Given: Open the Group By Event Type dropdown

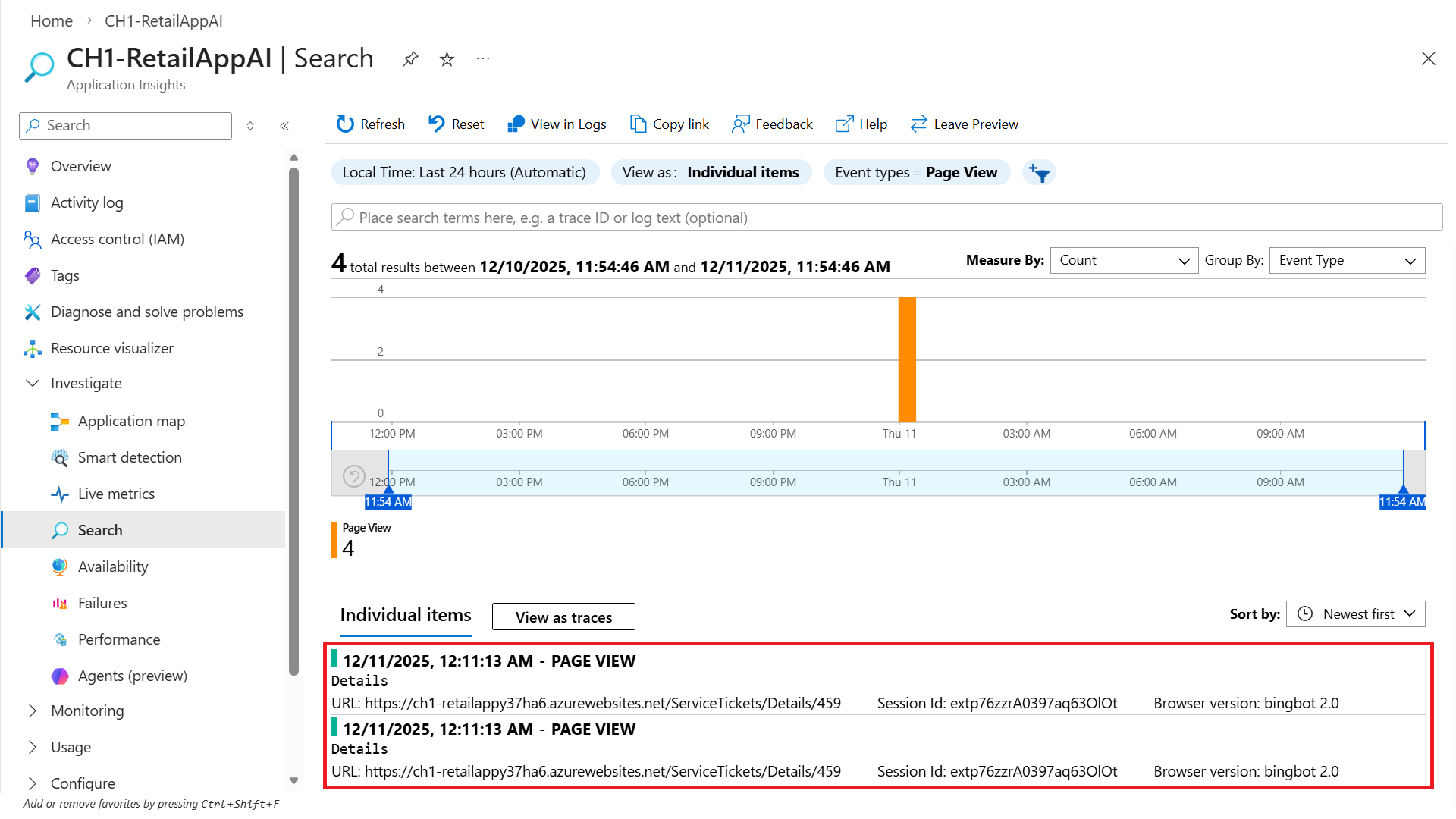Looking at the screenshot, I should pos(1347,260).
